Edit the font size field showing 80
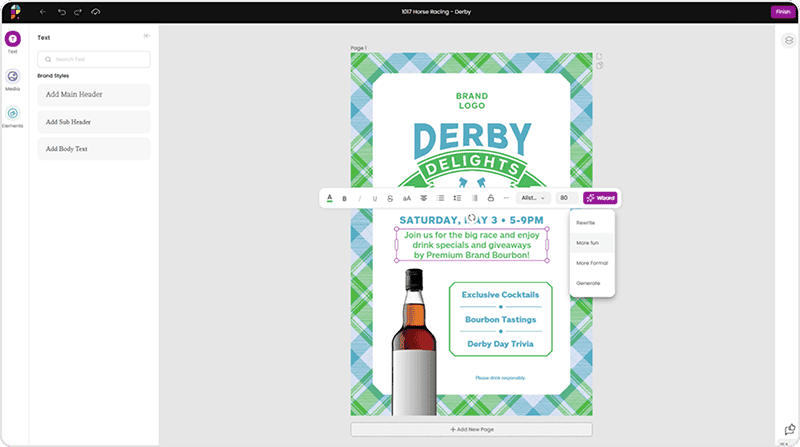 [x=567, y=198]
